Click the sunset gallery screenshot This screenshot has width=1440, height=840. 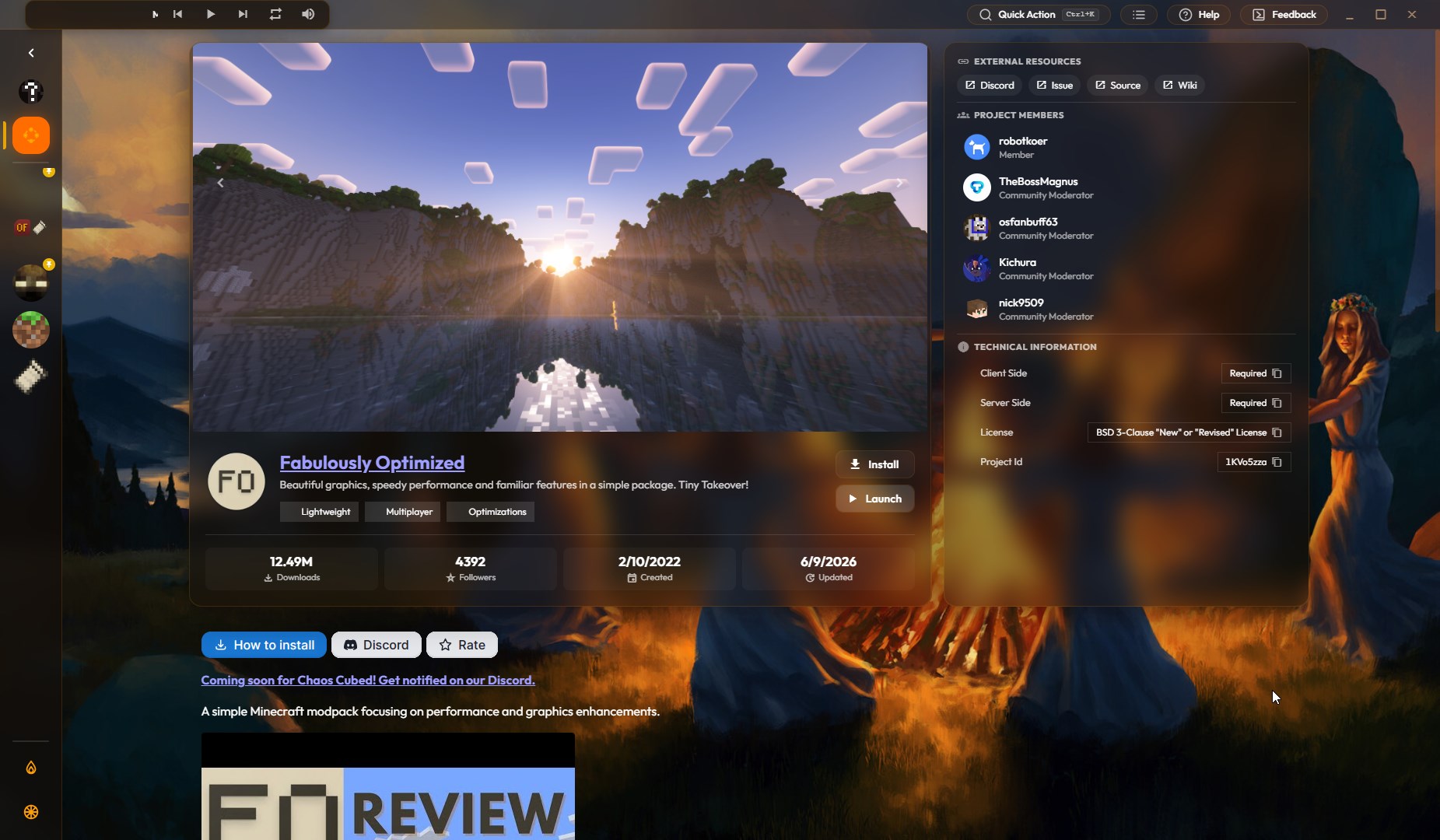pos(560,237)
